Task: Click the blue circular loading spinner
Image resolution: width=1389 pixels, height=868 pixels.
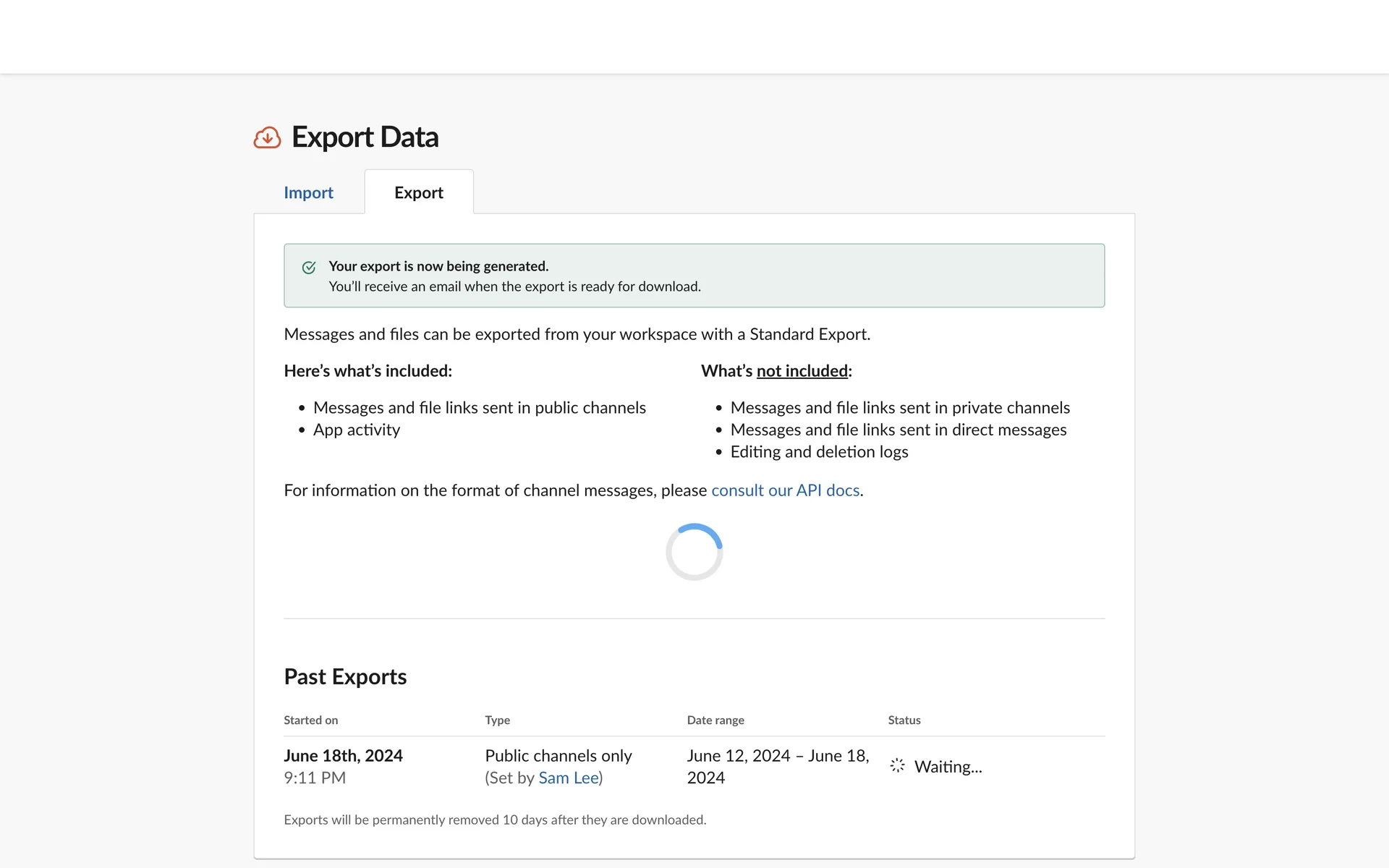Action: 694,552
